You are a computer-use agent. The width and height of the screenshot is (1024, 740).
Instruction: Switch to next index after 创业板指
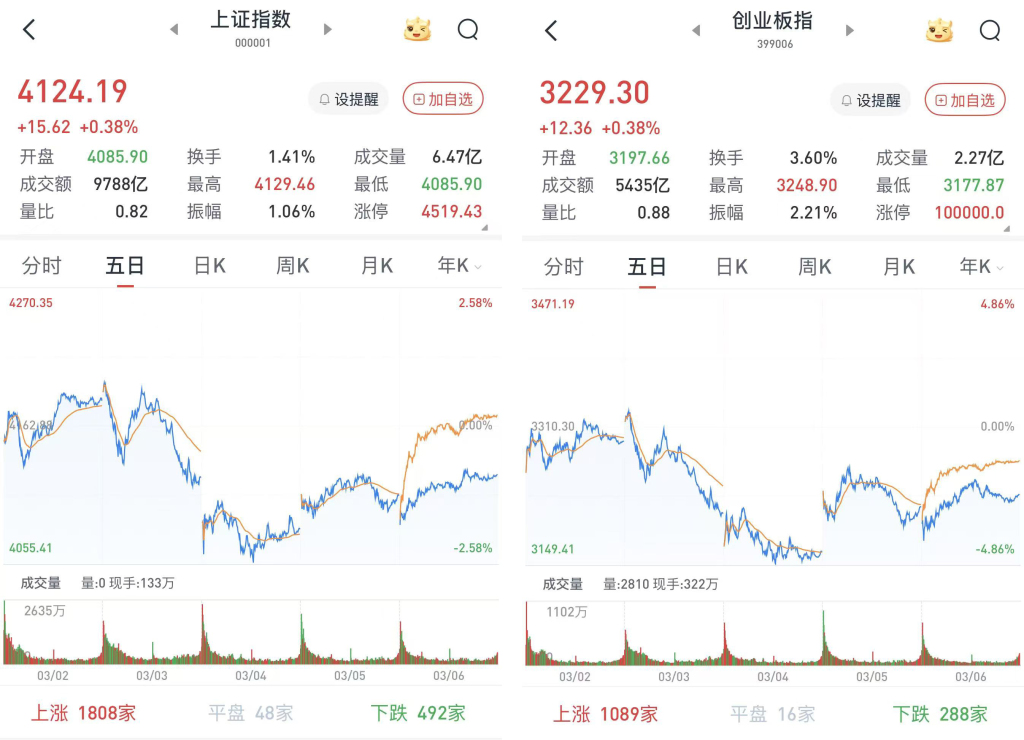[x=850, y=30]
